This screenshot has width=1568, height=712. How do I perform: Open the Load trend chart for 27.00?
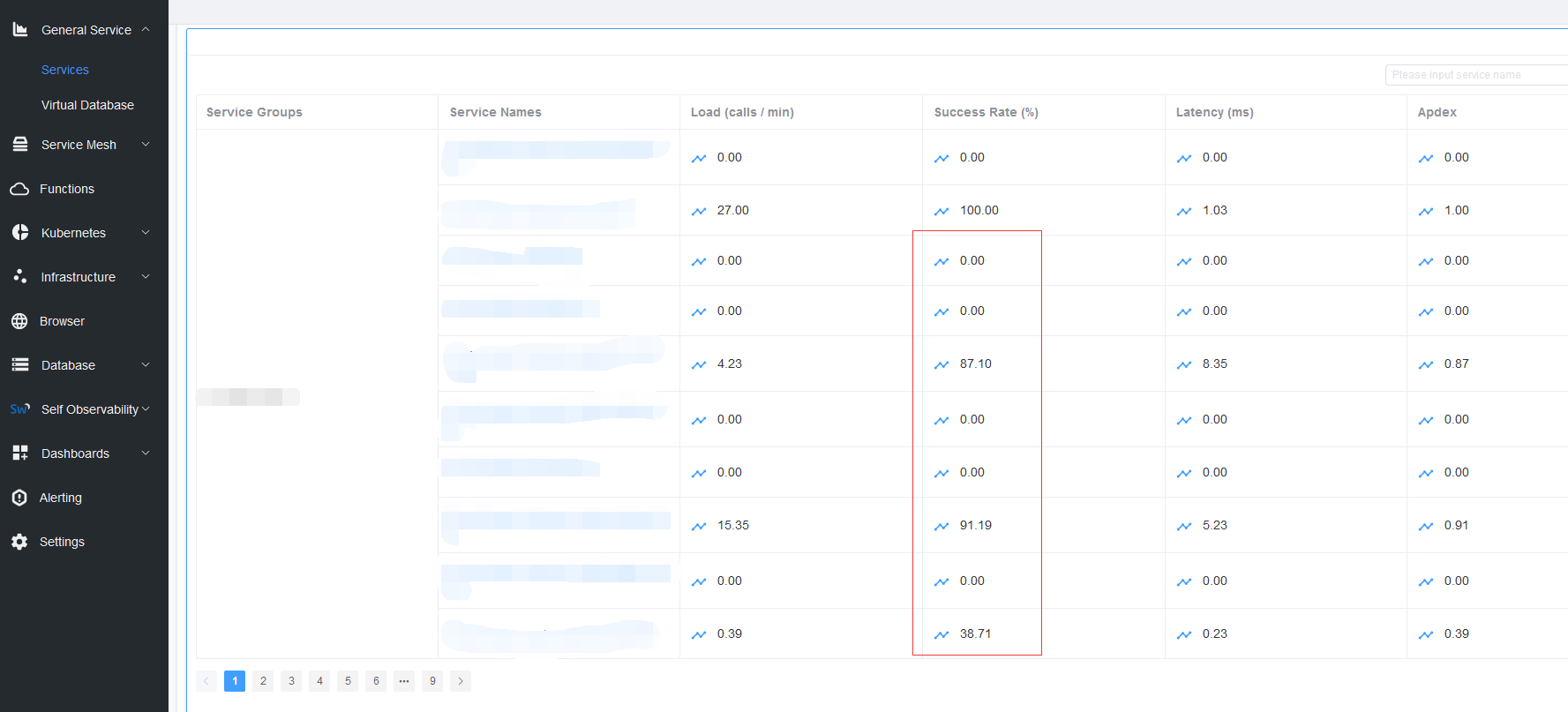699,211
